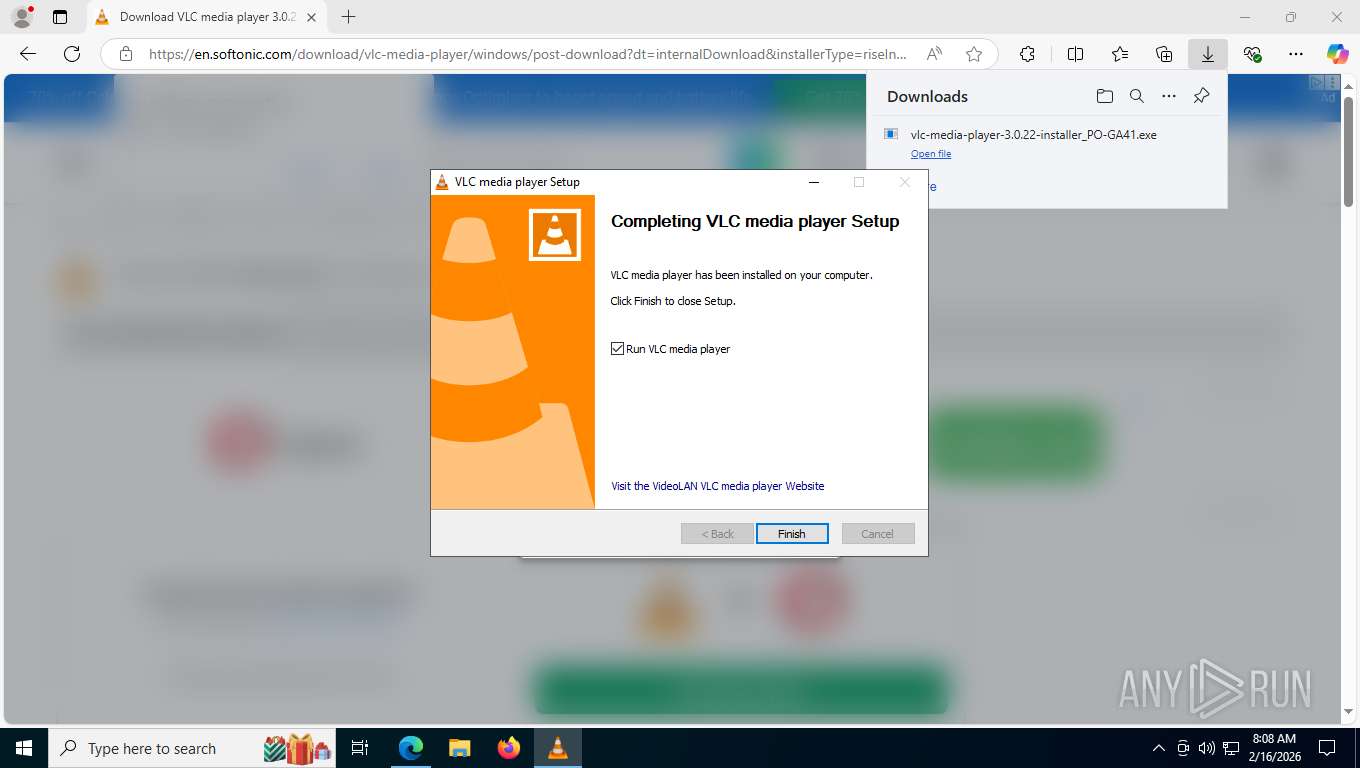Open tab actions menu icon
This screenshot has height=768, width=1360.
pos(60,17)
